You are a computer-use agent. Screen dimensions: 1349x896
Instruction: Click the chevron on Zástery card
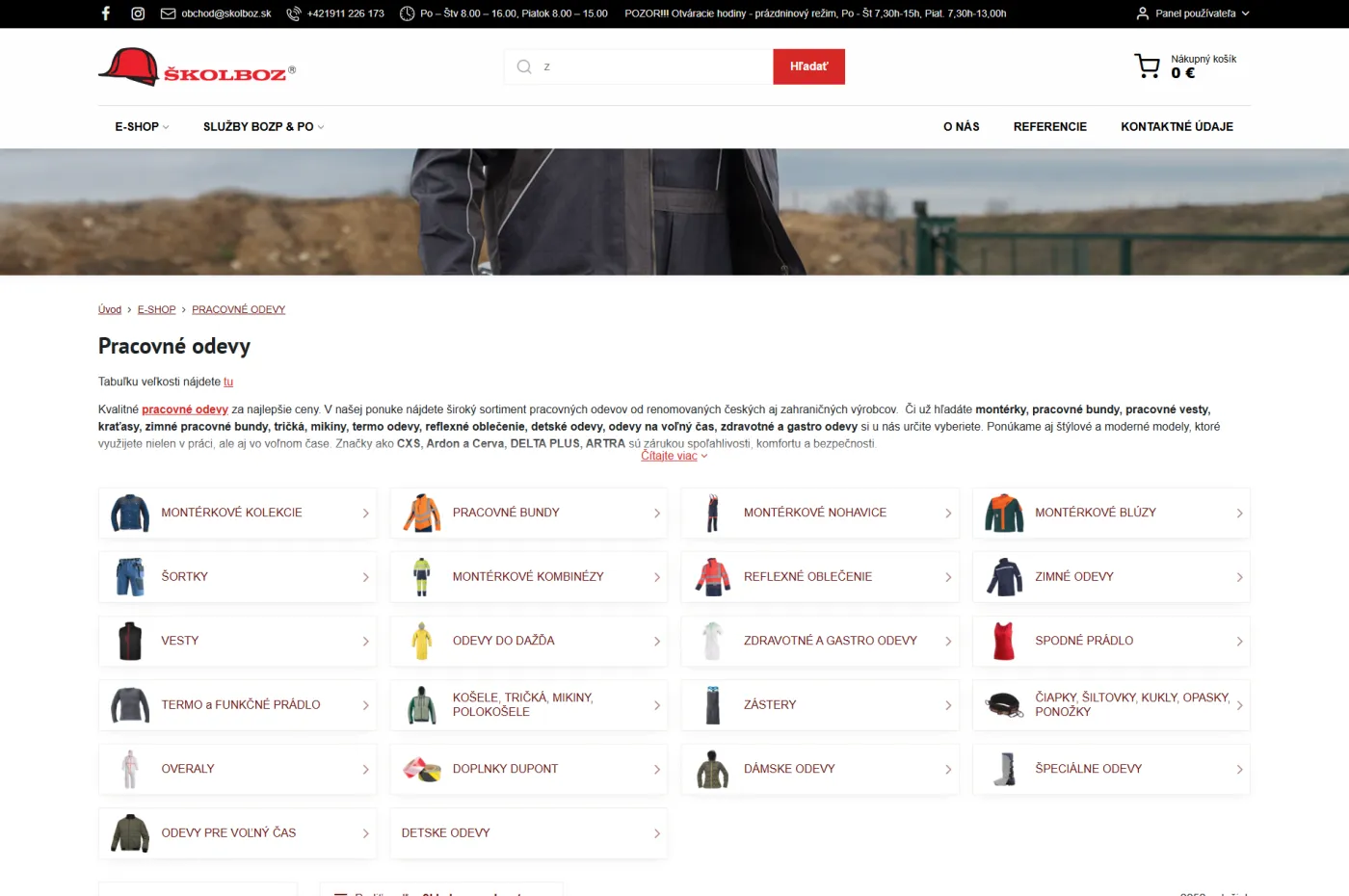pos(948,705)
